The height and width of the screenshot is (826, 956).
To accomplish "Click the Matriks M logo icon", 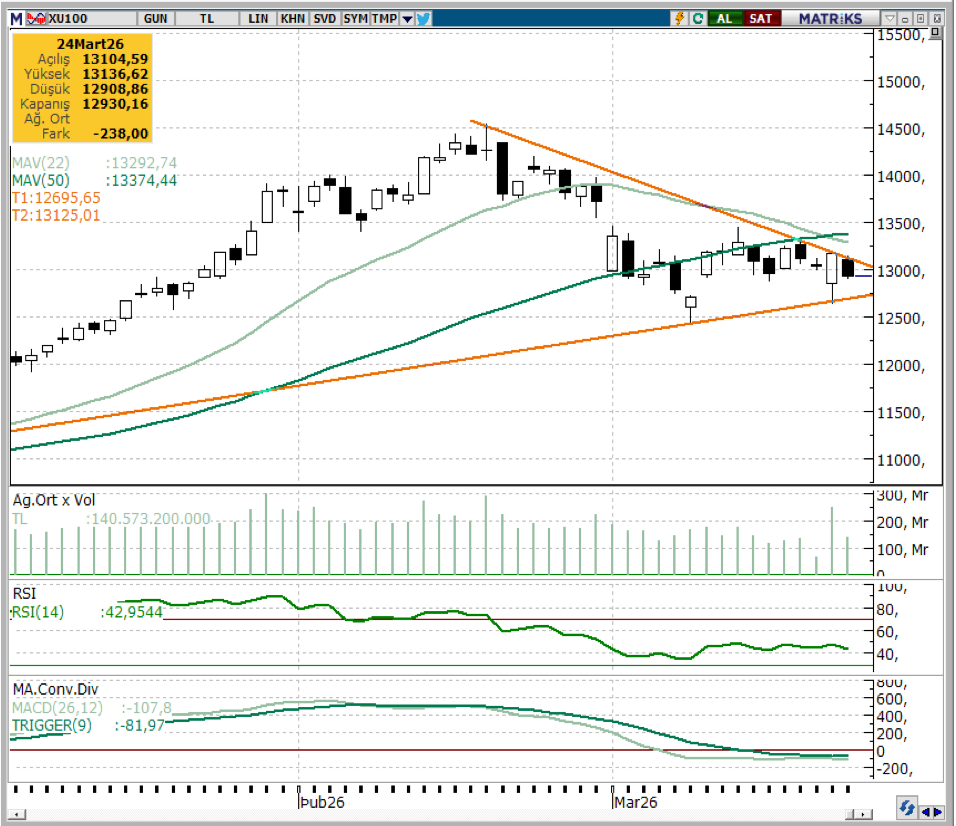I will pos(17,18).
